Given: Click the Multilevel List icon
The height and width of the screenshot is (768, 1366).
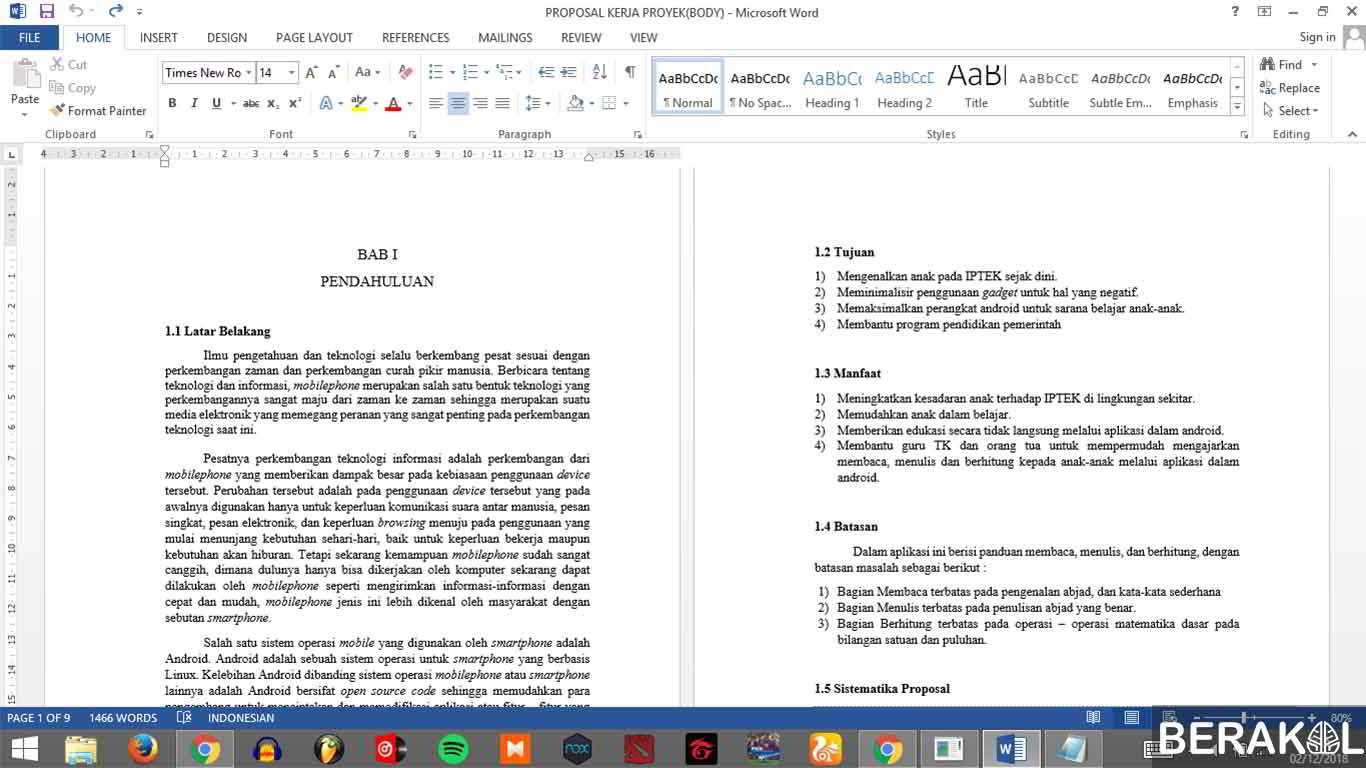Looking at the screenshot, I should point(504,72).
